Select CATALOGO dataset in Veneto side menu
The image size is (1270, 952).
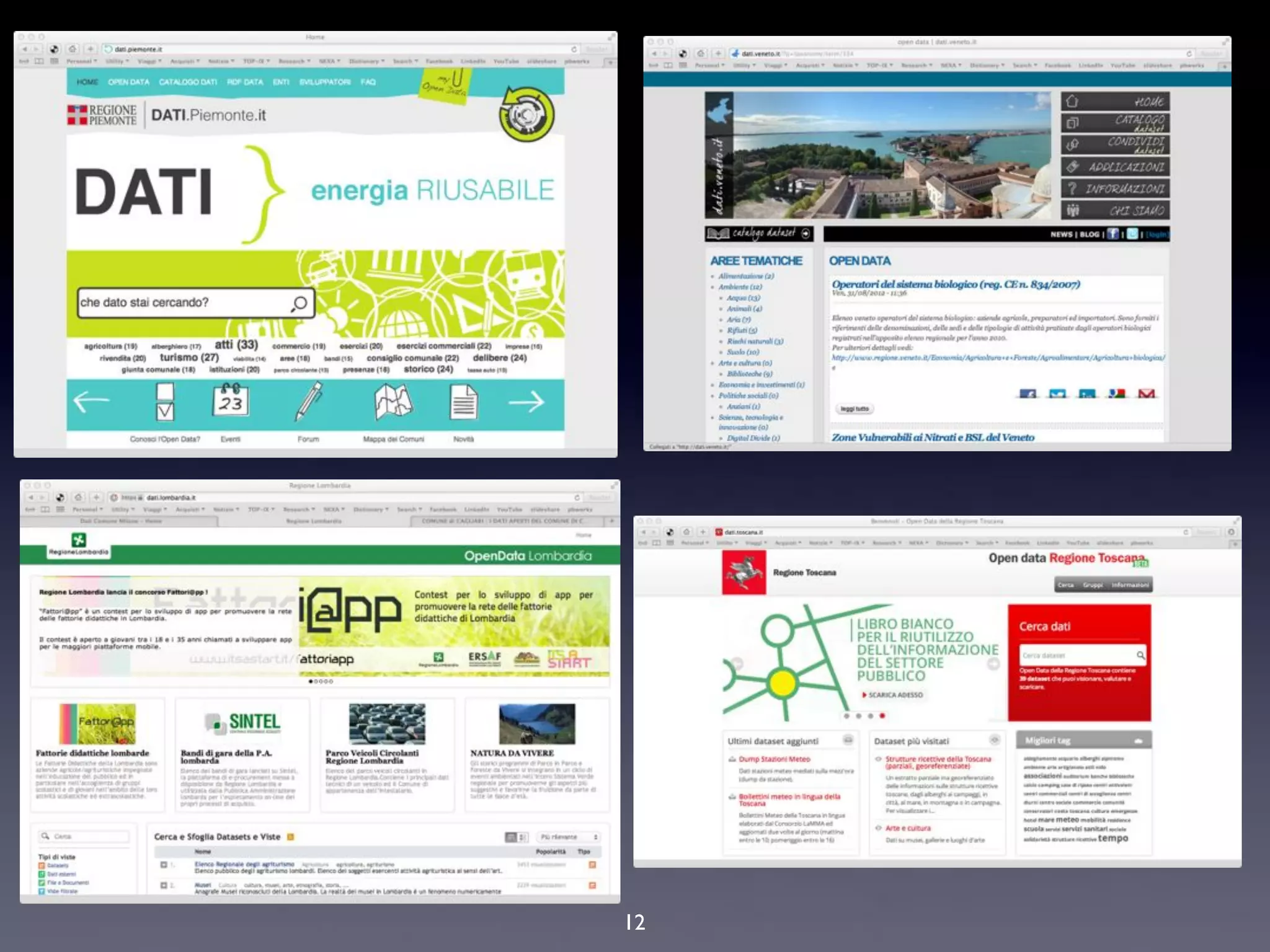(1116, 123)
